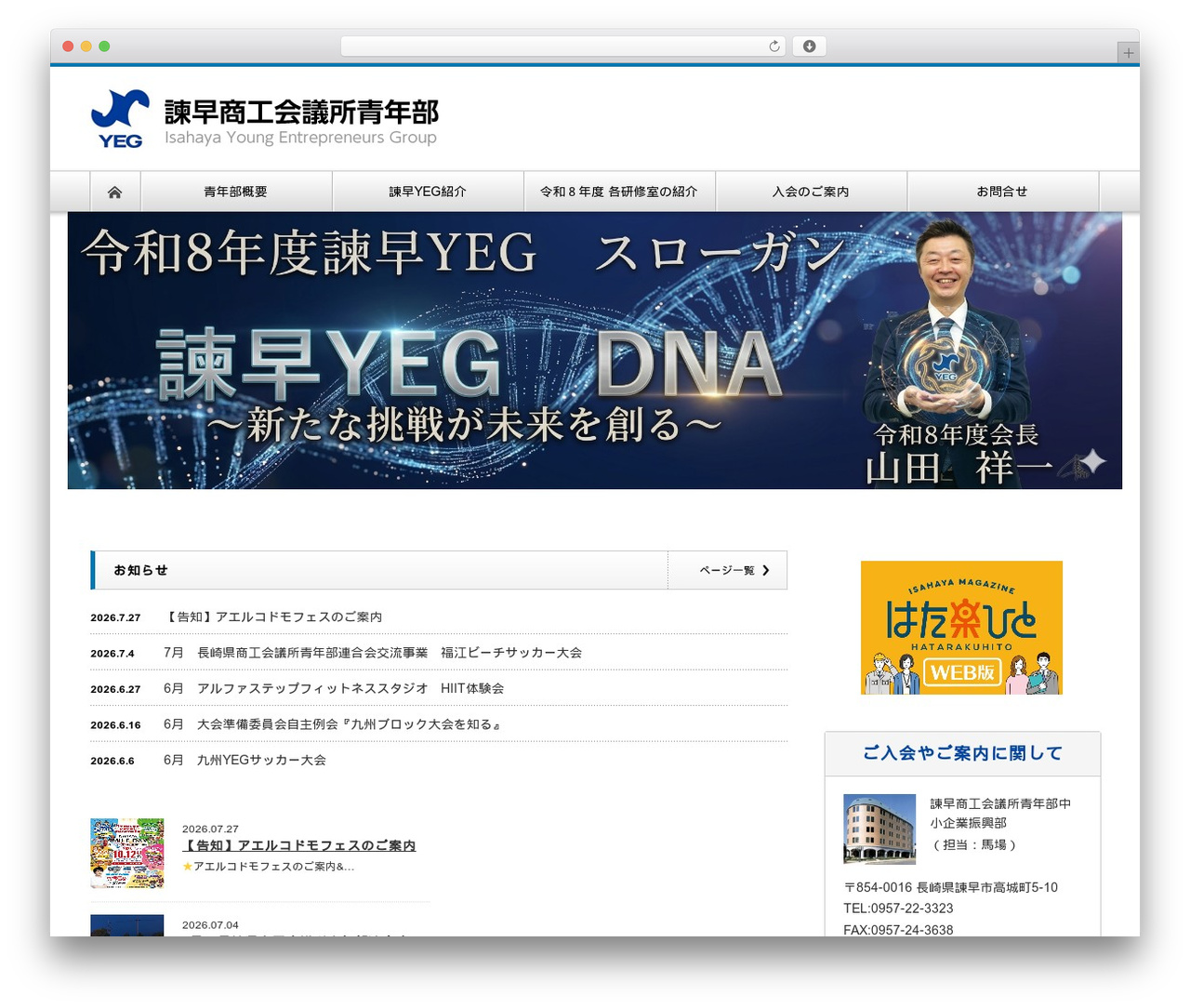Viewport: 1190px width, 1008px height.
Task: Click the YEG logo in header
Action: click(x=120, y=119)
